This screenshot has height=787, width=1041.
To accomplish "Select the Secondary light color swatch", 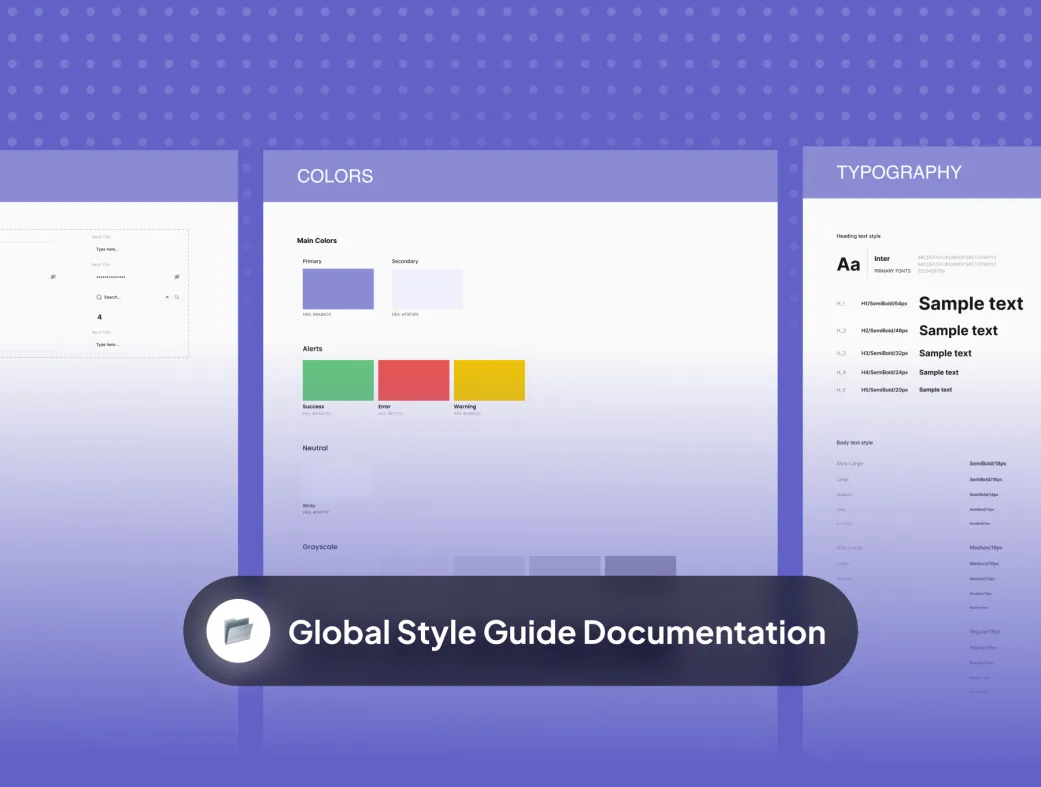I will click(427, 289).
